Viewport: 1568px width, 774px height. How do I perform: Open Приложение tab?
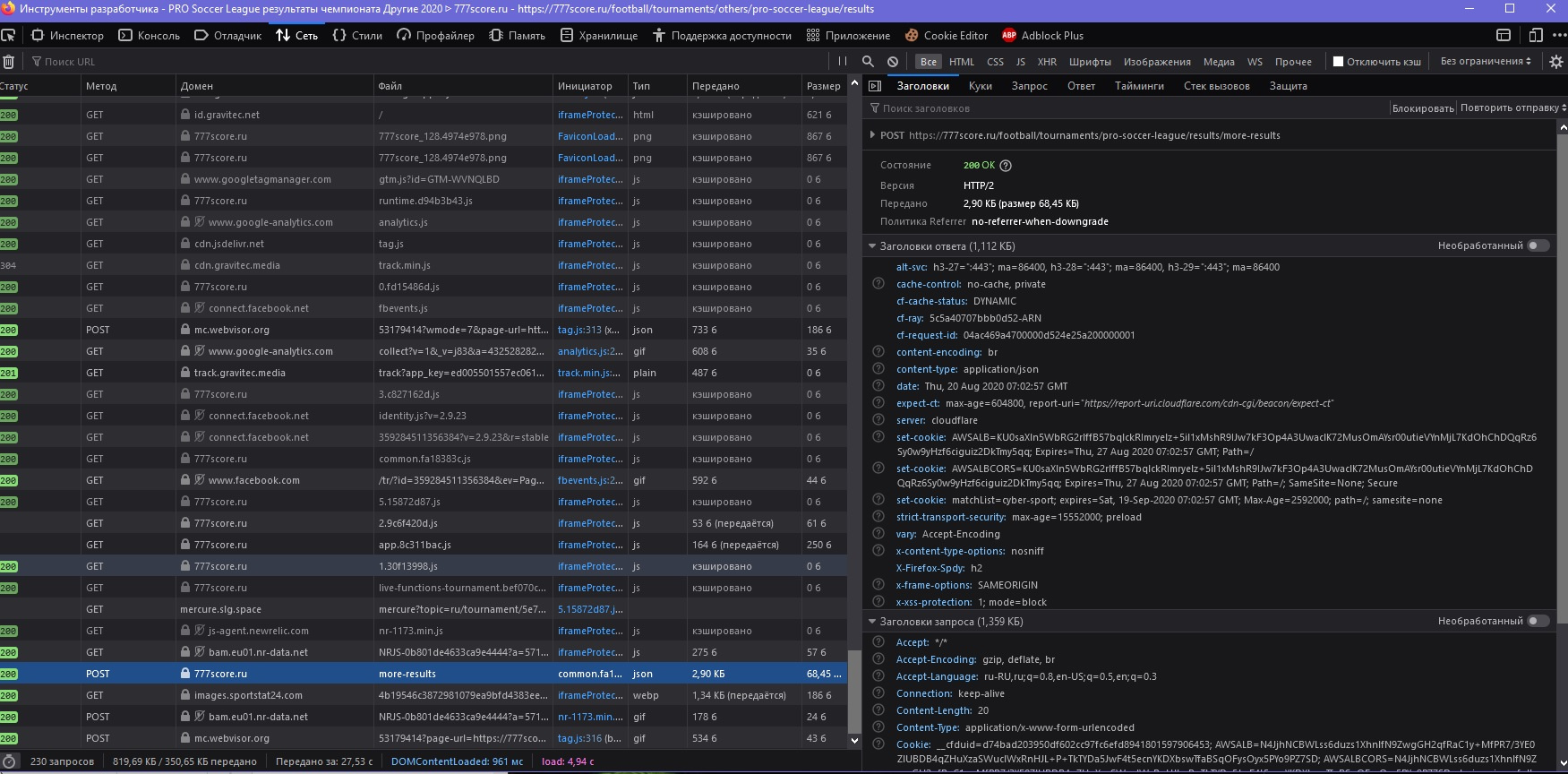pos(848,36)
